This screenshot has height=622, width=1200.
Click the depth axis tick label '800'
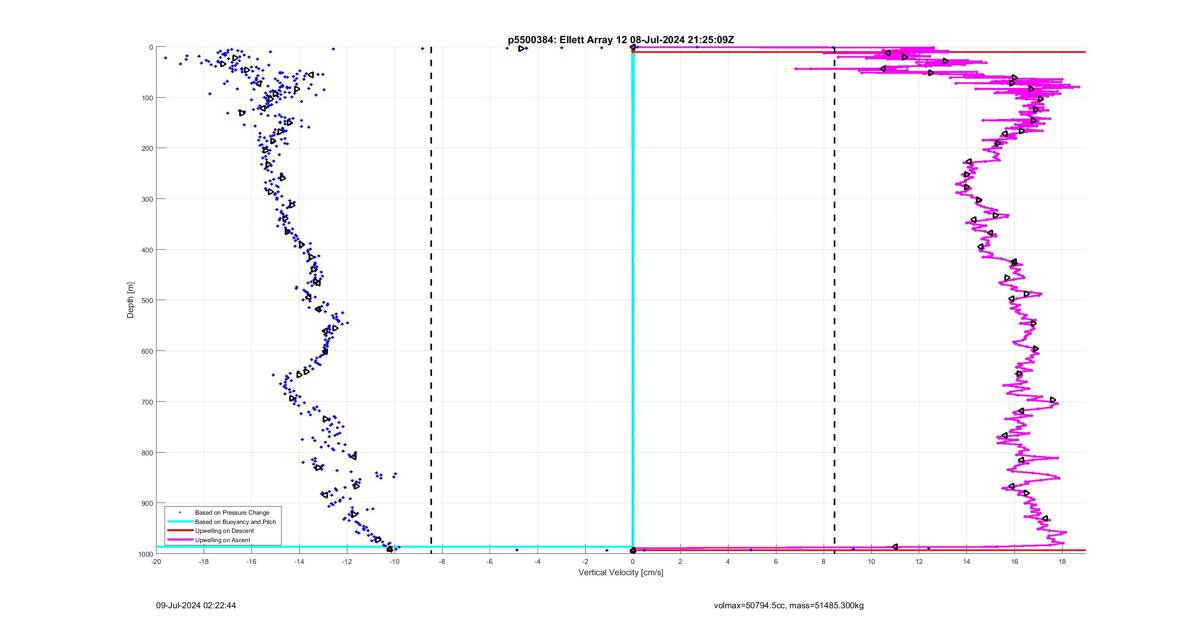point(146,453)
